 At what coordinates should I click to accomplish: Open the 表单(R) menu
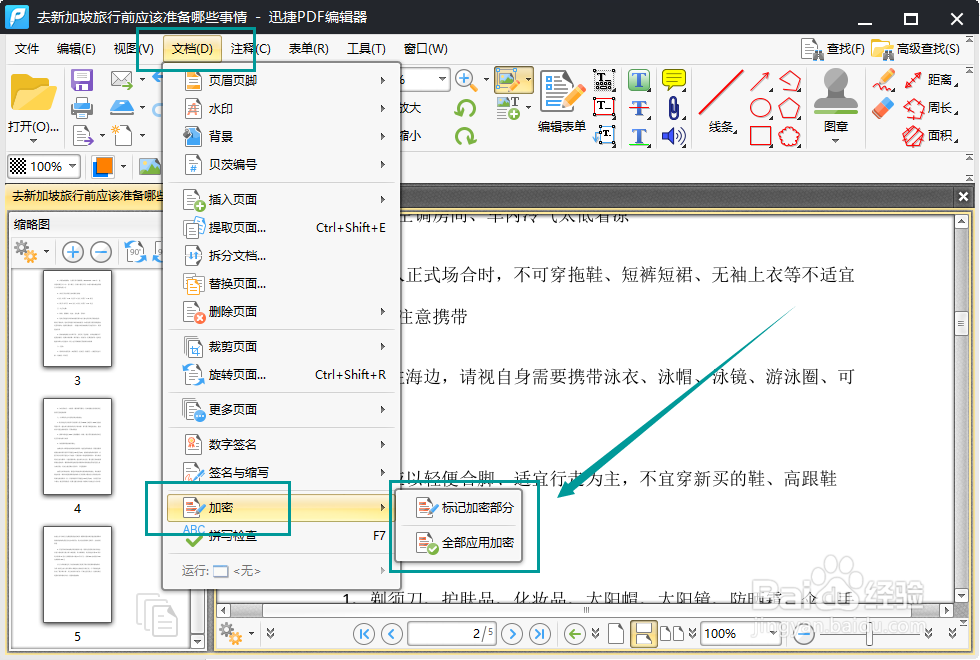pos(308,49)
